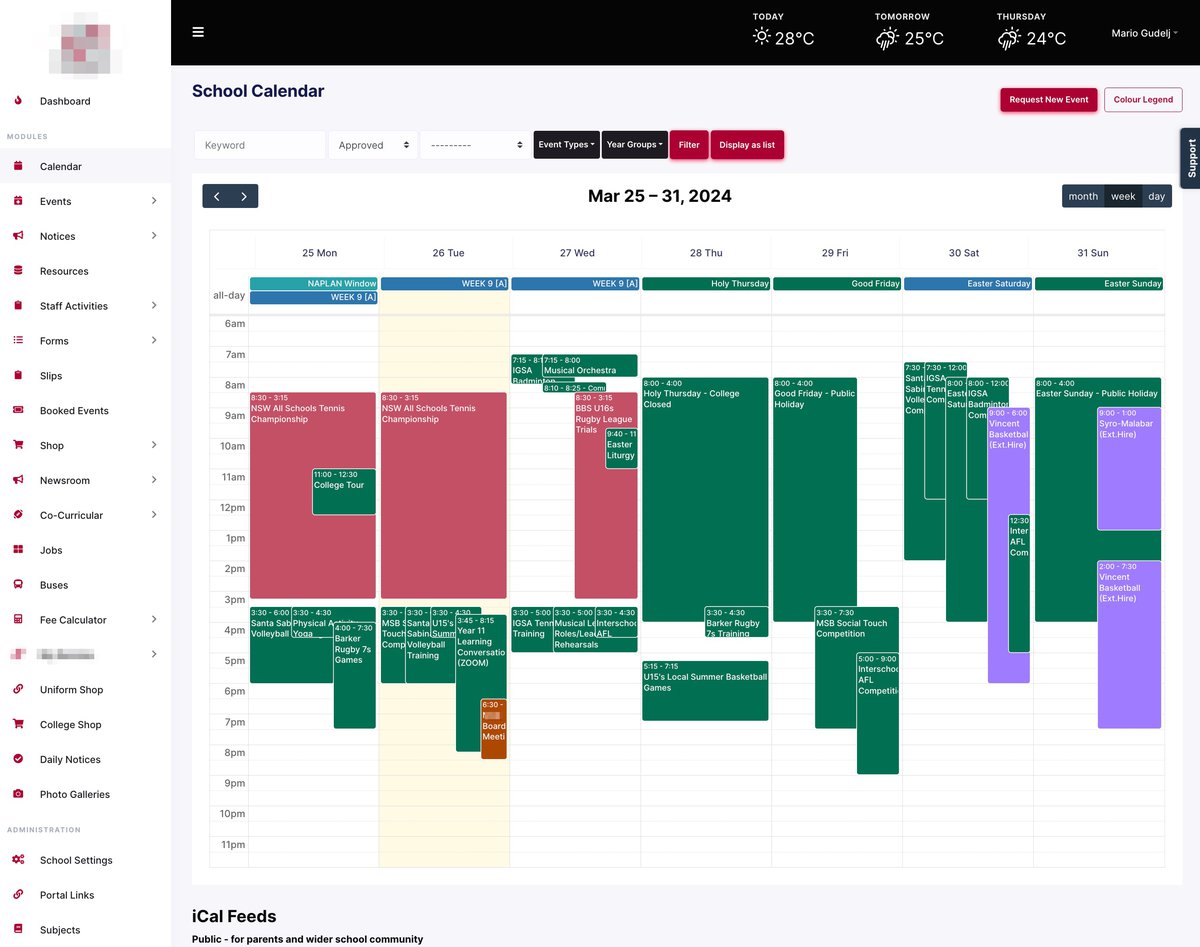The height and width of the screenshot is (947, 1200).
Task: Open Slips from the sidebar icon
Action: (17, 375)
